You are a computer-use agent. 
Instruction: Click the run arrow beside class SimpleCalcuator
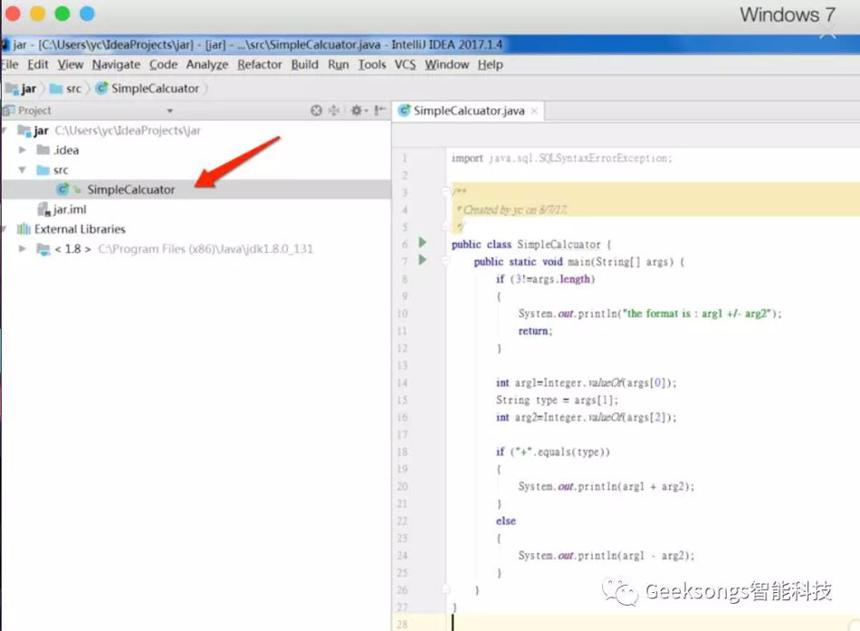tap(422, 243)
